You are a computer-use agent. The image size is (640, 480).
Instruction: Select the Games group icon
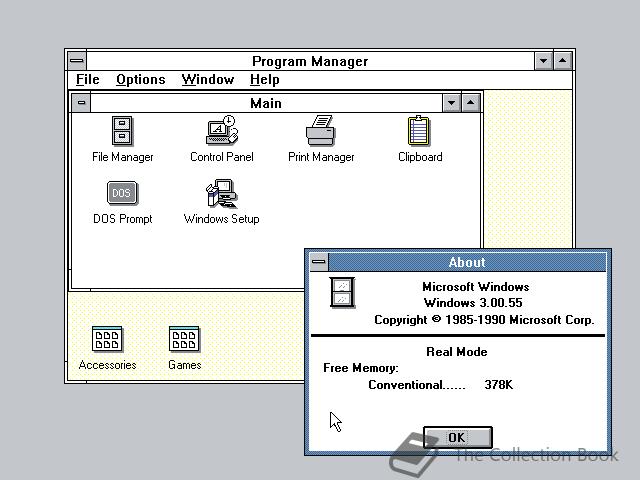point(184,339)
